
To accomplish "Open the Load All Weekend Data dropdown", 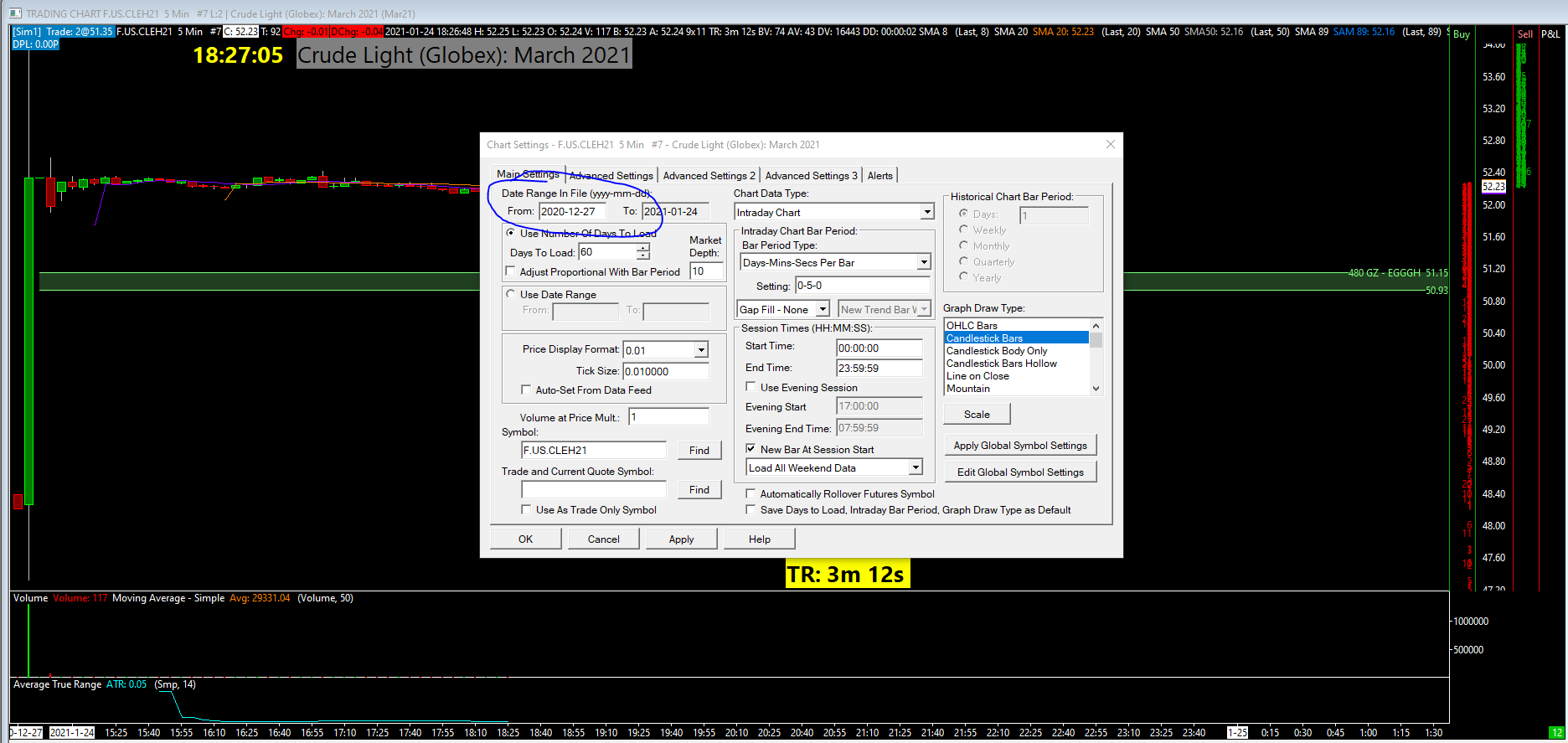I will point(916,467).
